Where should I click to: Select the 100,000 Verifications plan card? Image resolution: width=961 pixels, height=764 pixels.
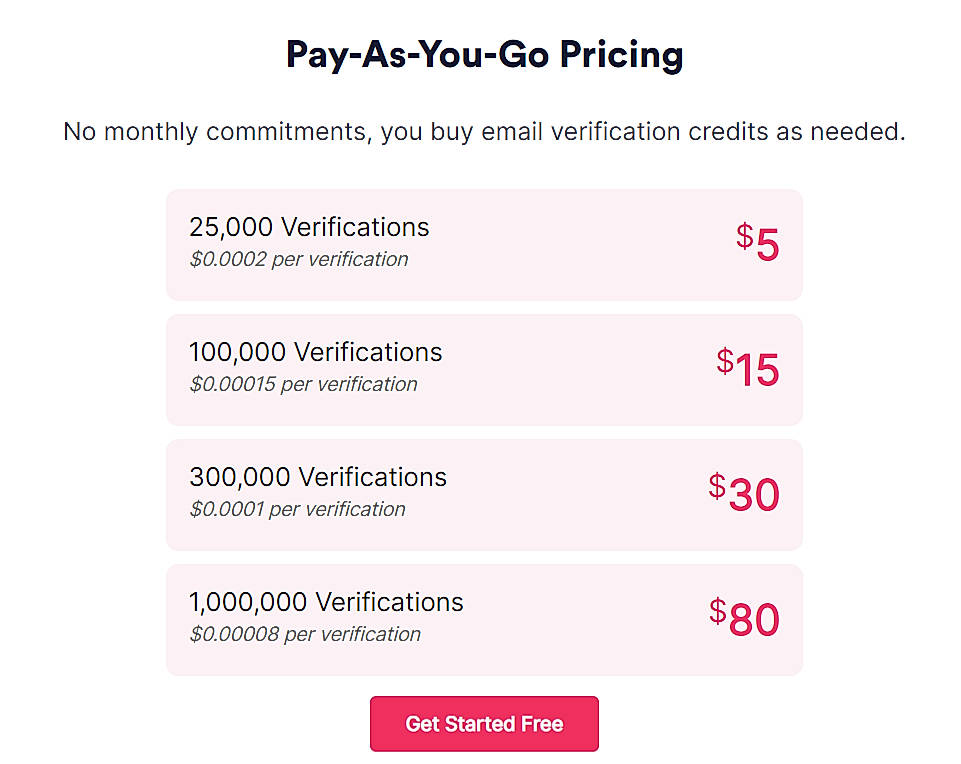[x=483, y=368]
